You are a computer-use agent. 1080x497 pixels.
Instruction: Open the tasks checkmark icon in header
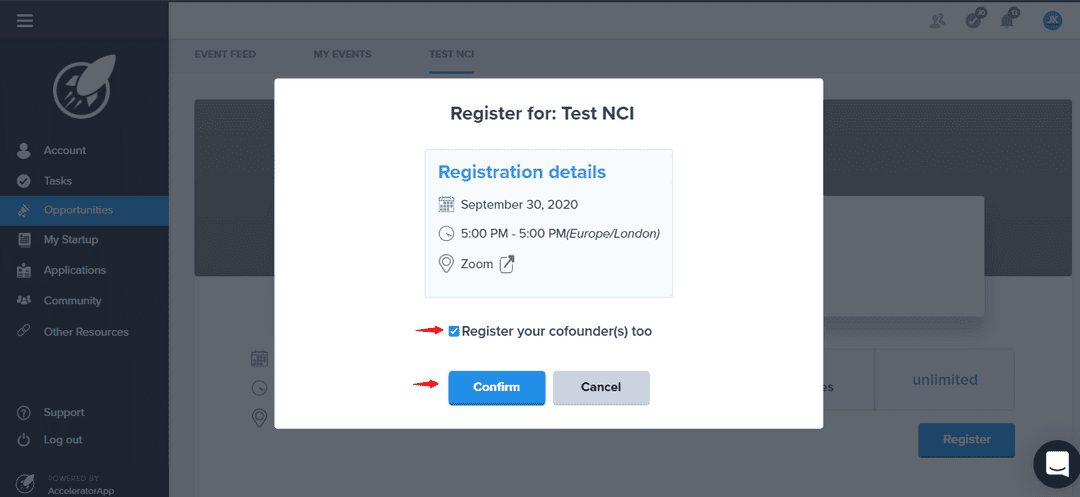[x=974, y=20]
